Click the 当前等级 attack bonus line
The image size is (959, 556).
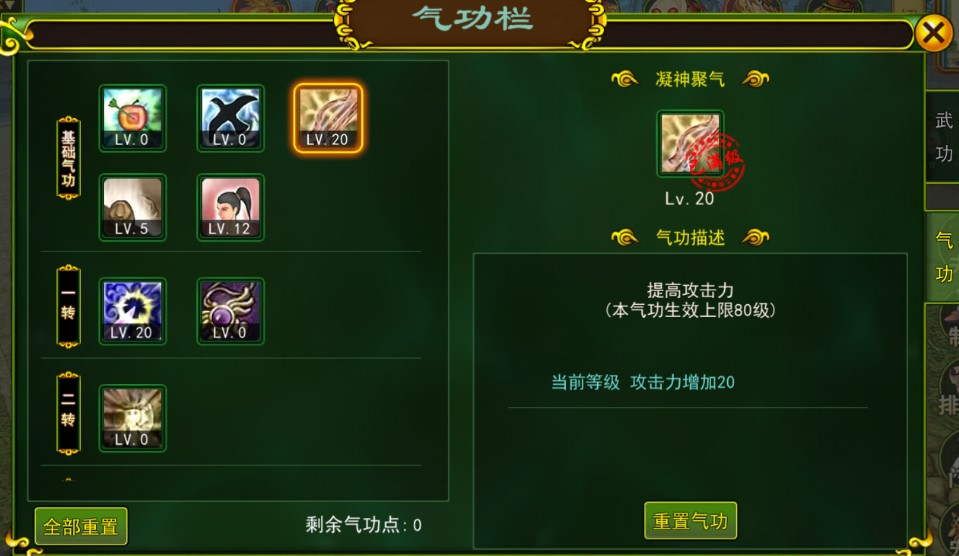643,382
